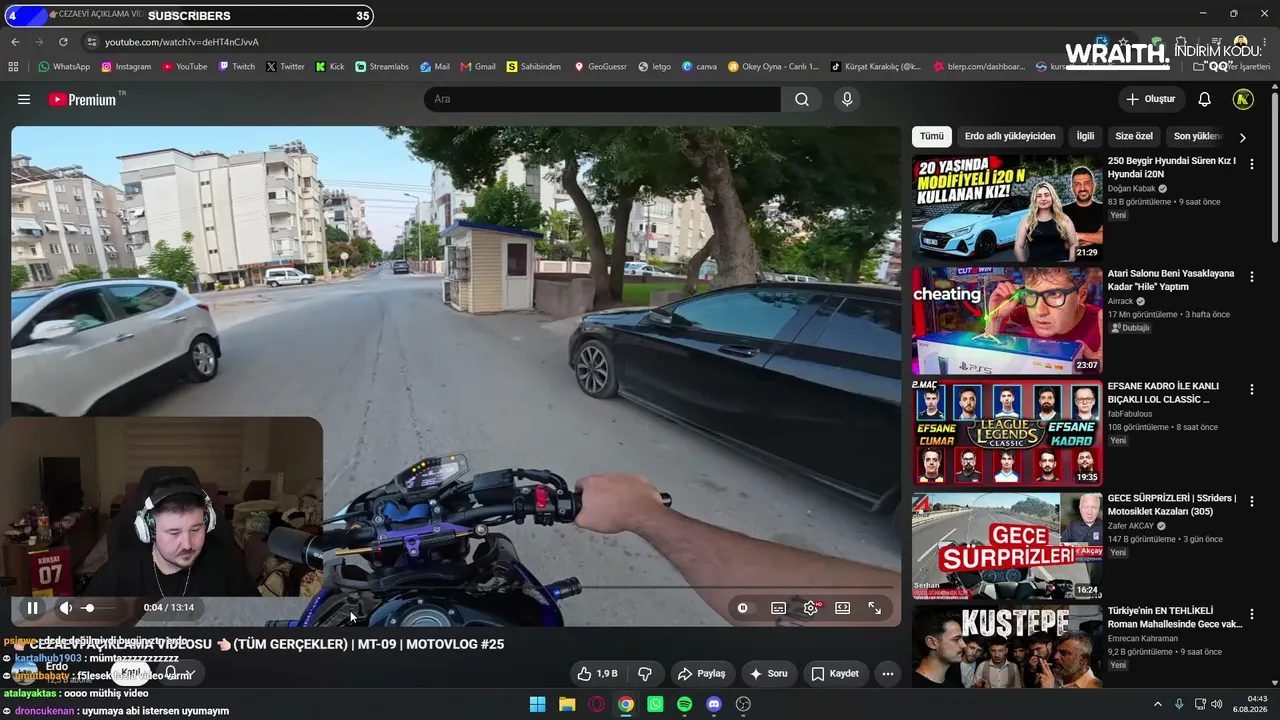This screenshot has height=720, width=1280.
Task: Go back in the browser
Action: (x=15, y=42)
